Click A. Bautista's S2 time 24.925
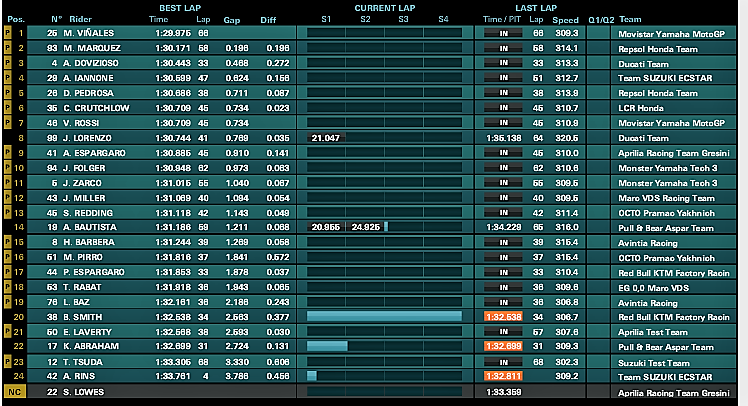Viewport: 748px width, 406px height. click(x=365, y=227)
